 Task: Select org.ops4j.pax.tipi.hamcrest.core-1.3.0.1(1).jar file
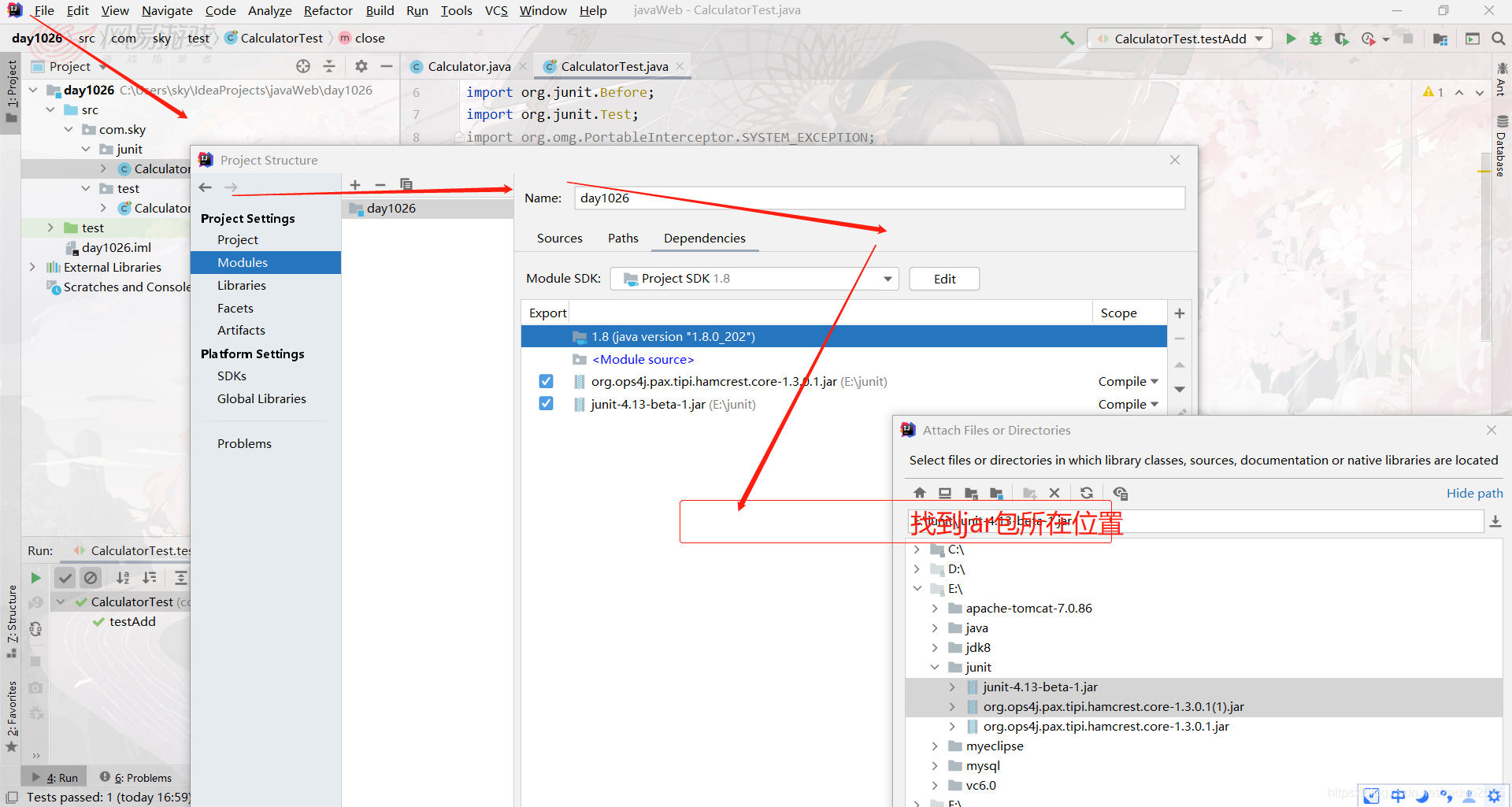click(x=1113, y=707)
